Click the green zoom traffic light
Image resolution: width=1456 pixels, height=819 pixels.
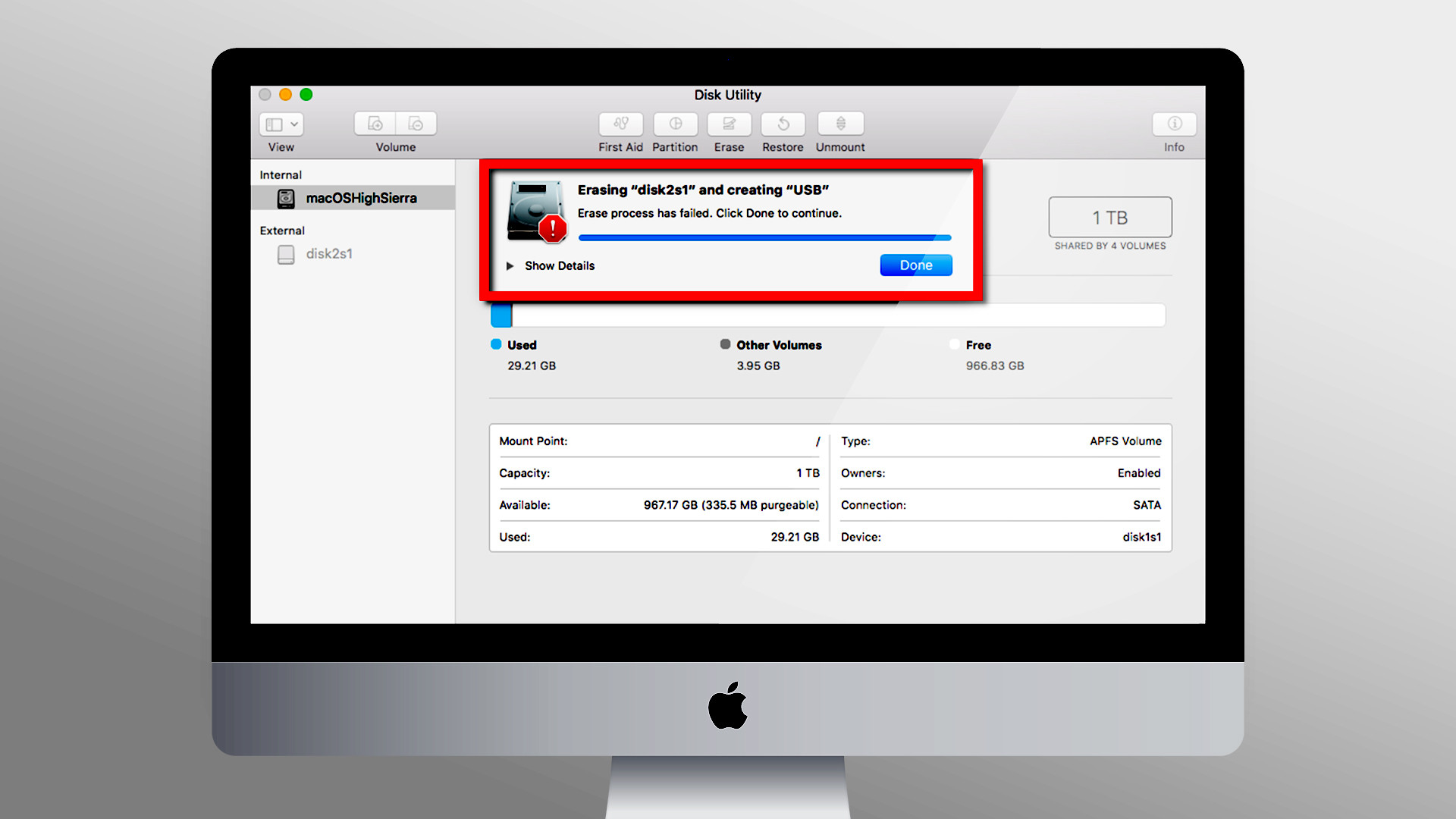coord(306,95)
